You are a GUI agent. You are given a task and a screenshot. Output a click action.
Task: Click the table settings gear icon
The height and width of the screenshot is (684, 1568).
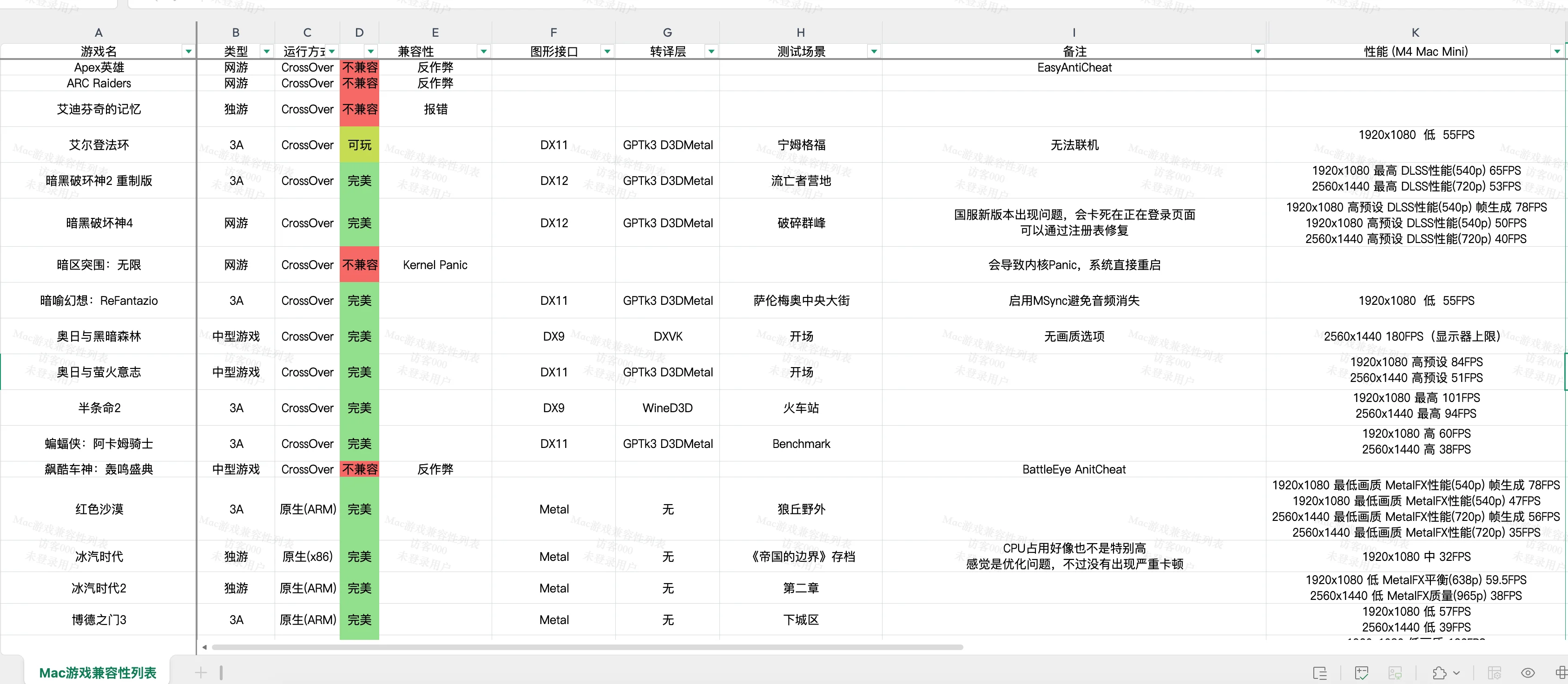coord(1495,672)
